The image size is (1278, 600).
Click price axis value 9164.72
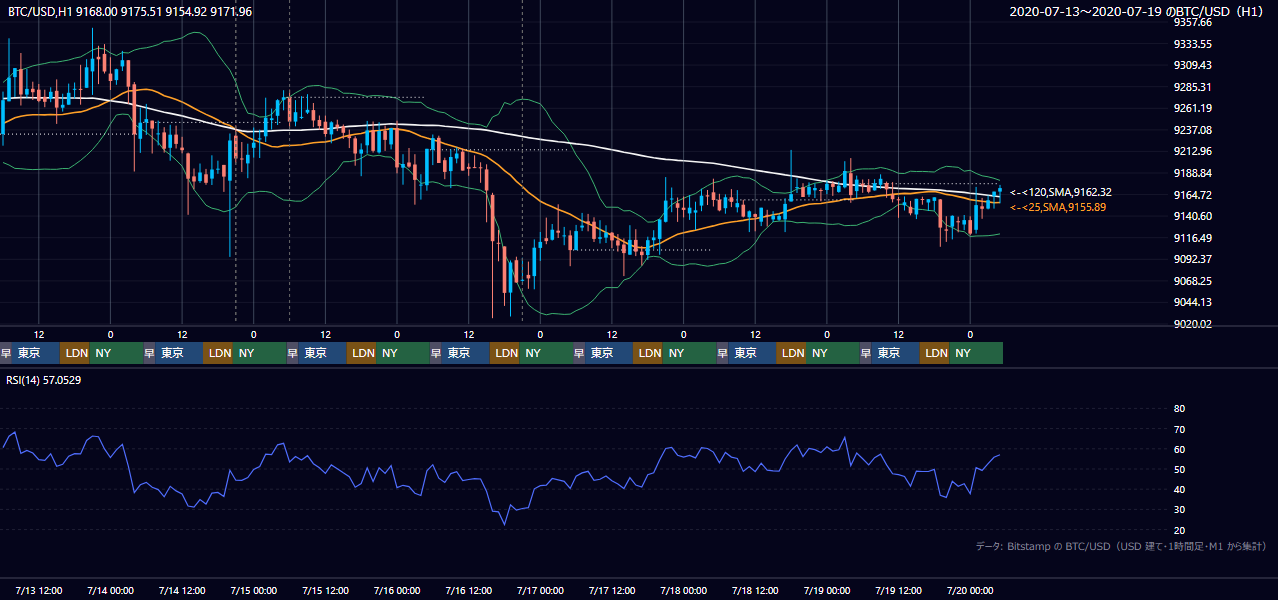[1193, 195]
